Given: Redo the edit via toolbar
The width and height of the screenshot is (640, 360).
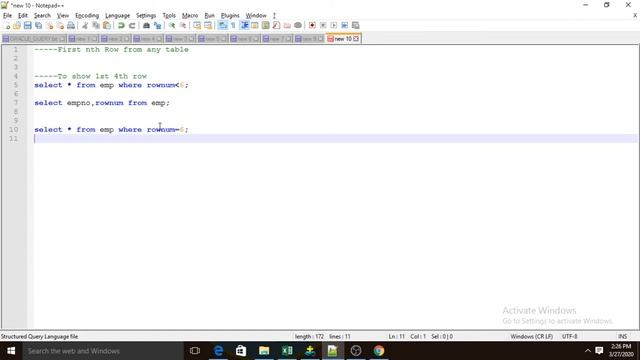Looking at the screenshot, I should (x=132, y=25).
